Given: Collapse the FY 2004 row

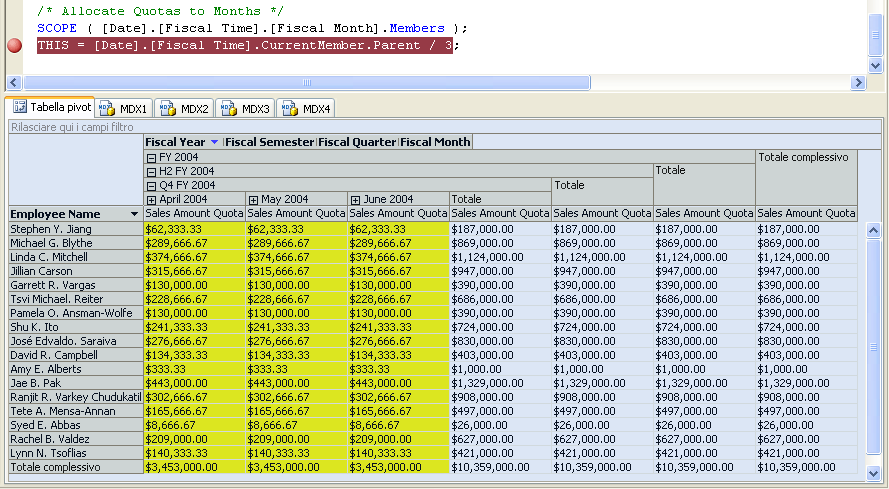Looking at the screenshot, I should click(x=151, y=157).
